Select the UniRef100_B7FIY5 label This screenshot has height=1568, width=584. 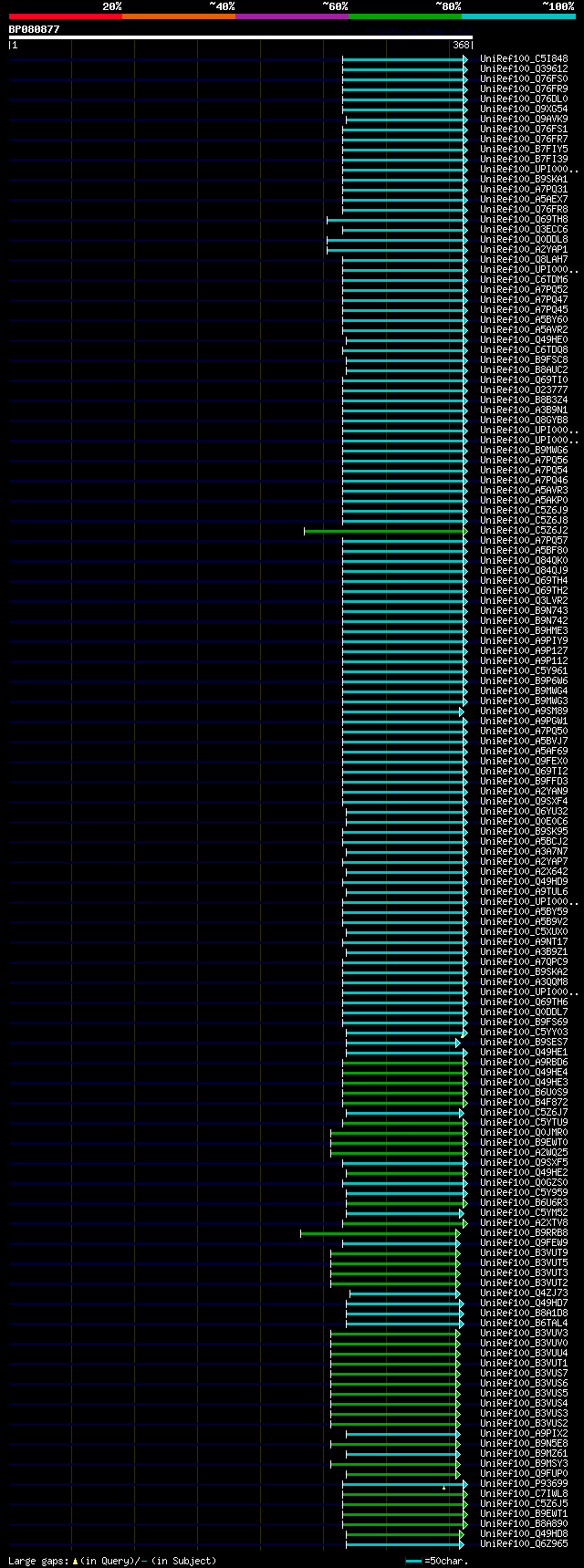(524, 150)
